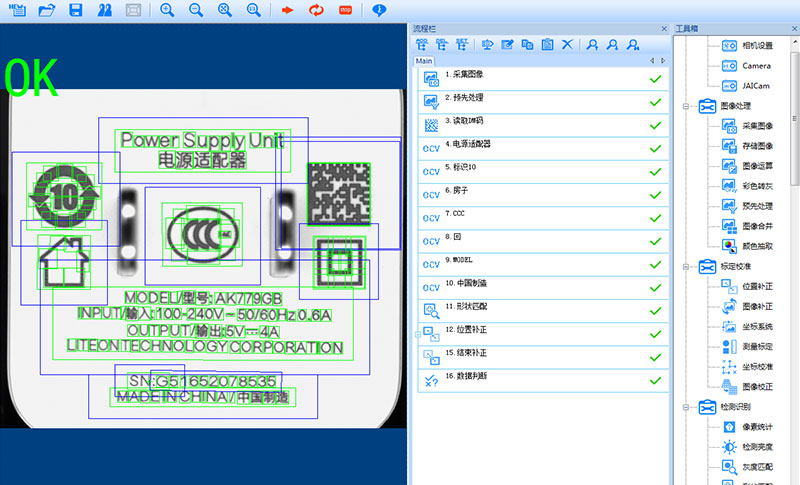Viewport: 800px width, 485px height.
Task: Collapse the 图像处理 tree group
Action: (x=686, y=105)
